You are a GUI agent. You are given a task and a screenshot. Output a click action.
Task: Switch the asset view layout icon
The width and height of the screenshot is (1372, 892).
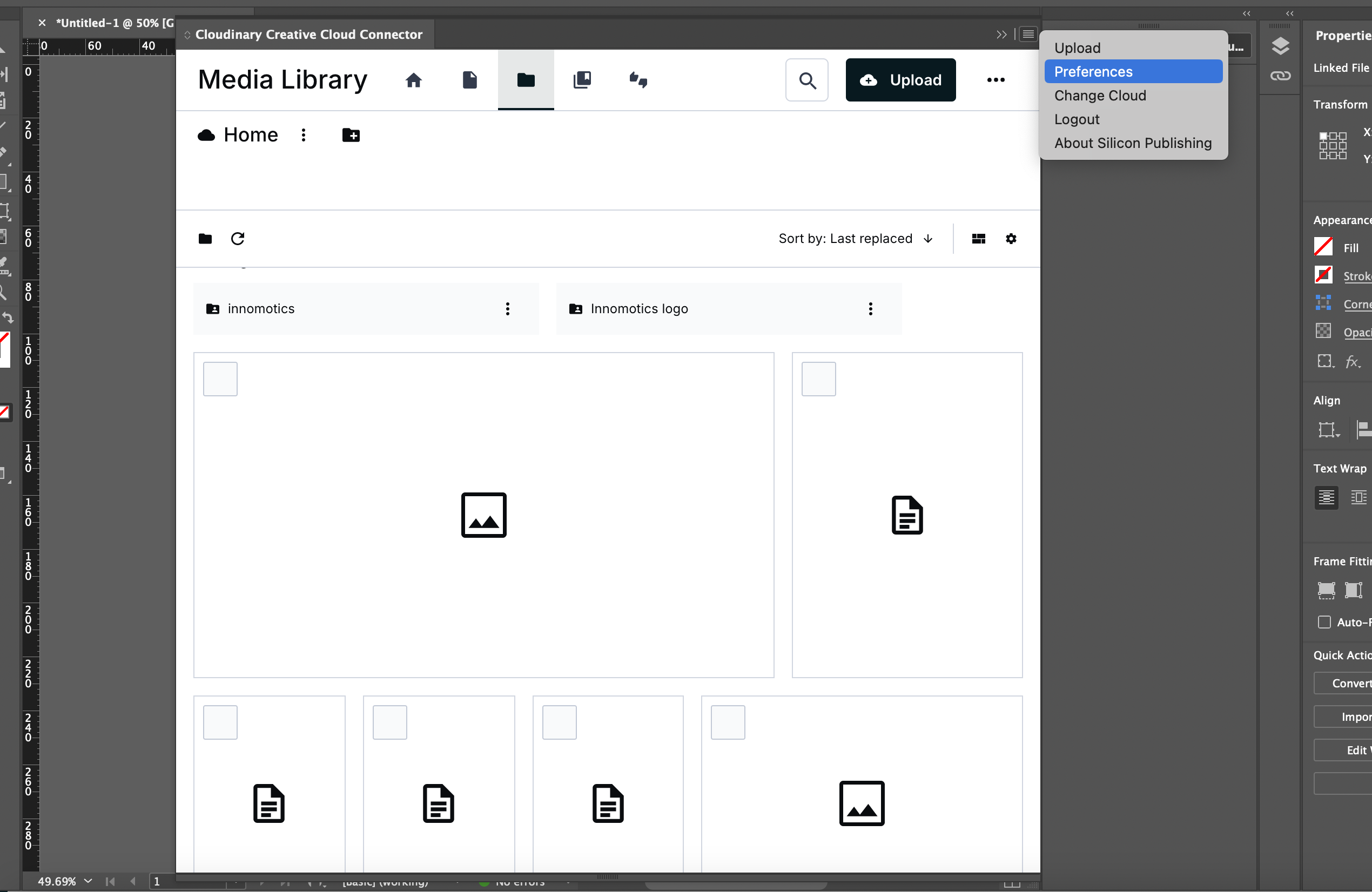coord(979,239)
